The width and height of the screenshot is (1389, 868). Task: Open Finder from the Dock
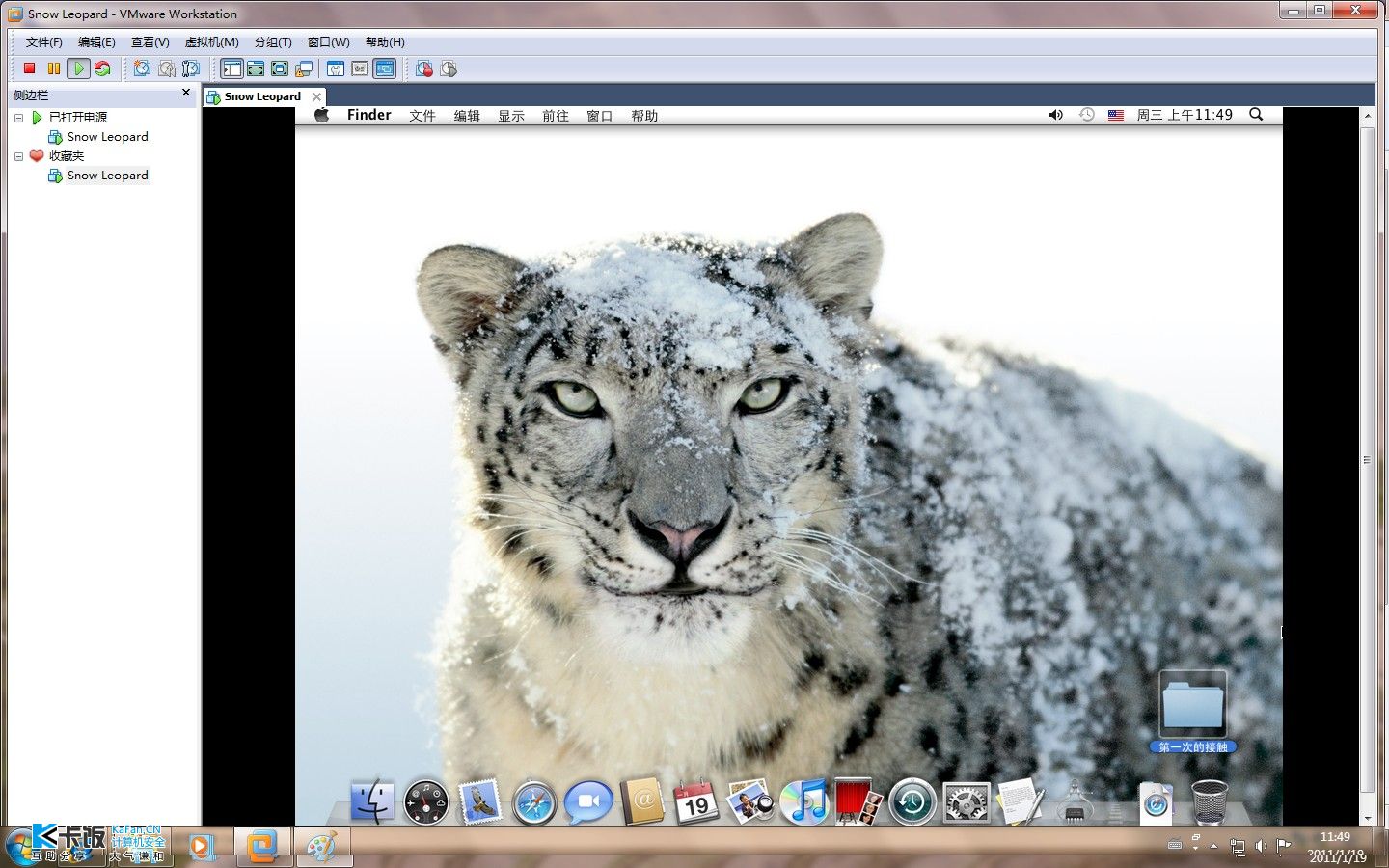[371, 801]
